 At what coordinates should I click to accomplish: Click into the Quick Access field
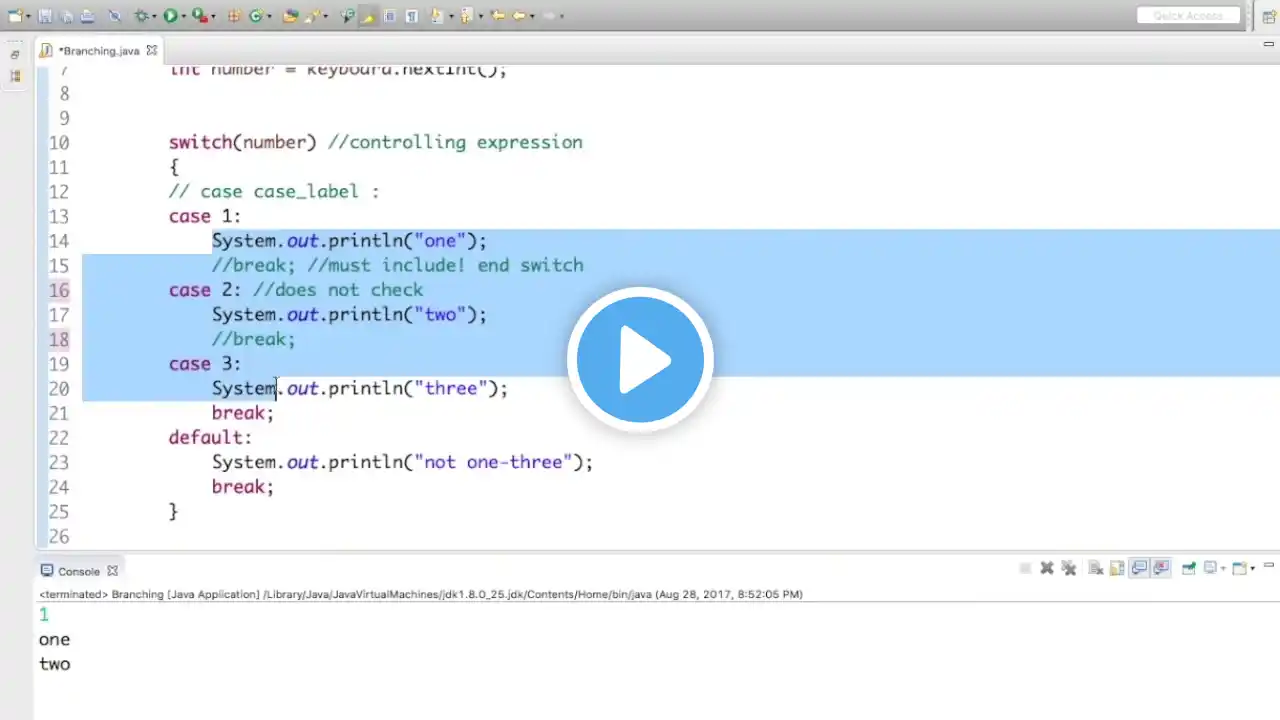[1188, 16]
